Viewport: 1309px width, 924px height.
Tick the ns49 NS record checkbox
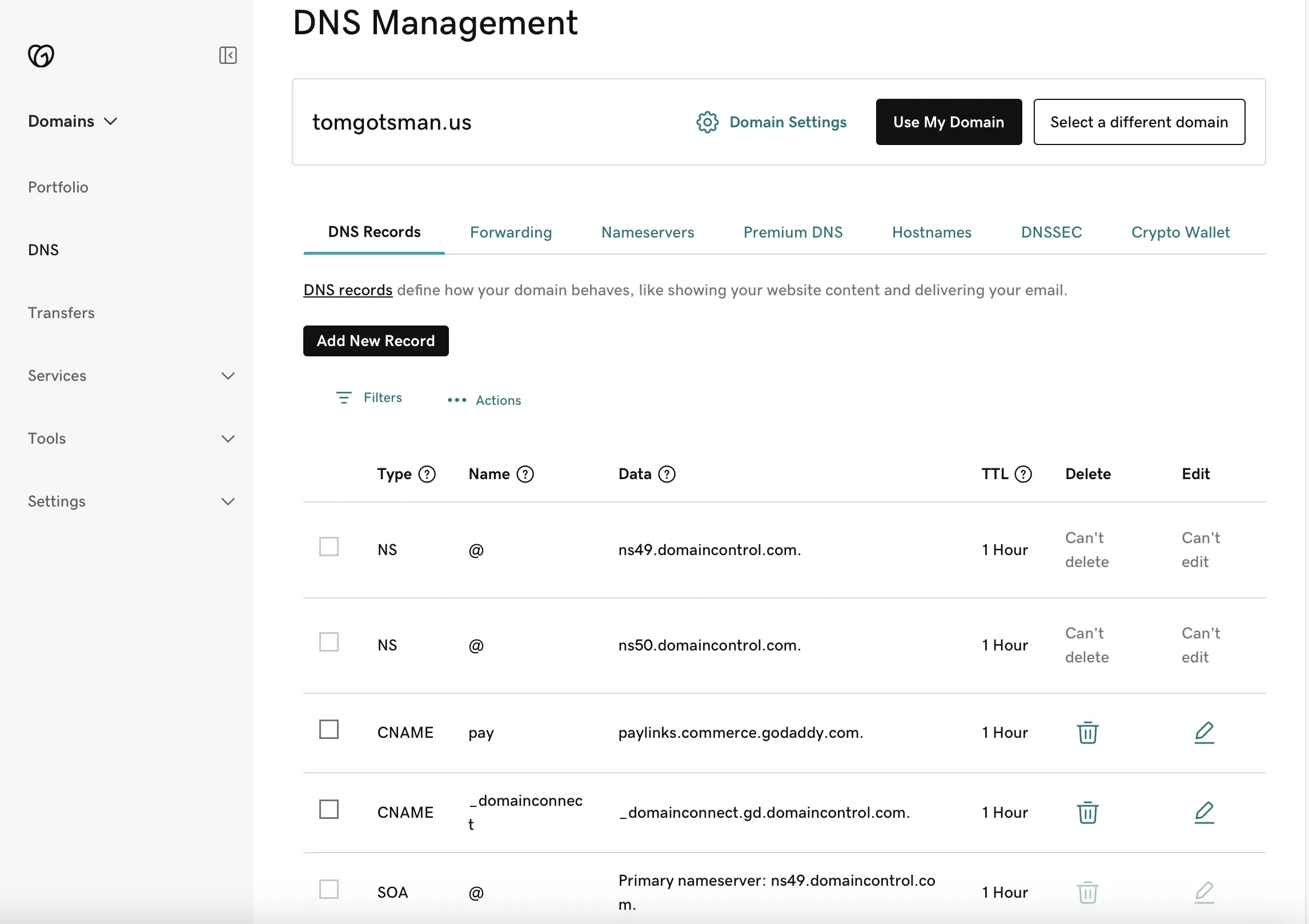pyautogui.click(x=329, y=547)
